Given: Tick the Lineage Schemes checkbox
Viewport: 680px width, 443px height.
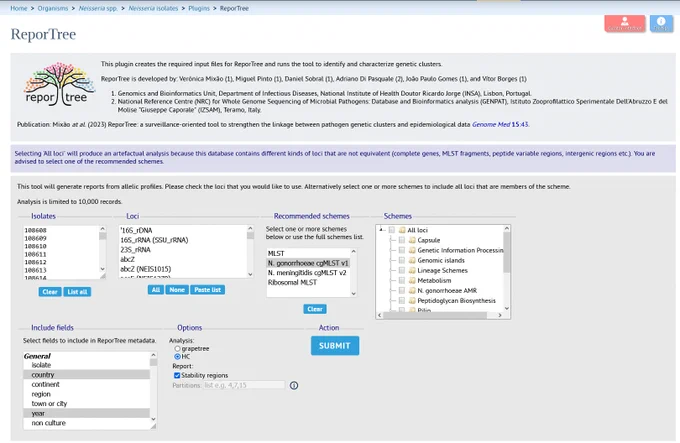Looking at the screenshot, I should [x=402, y=270].
